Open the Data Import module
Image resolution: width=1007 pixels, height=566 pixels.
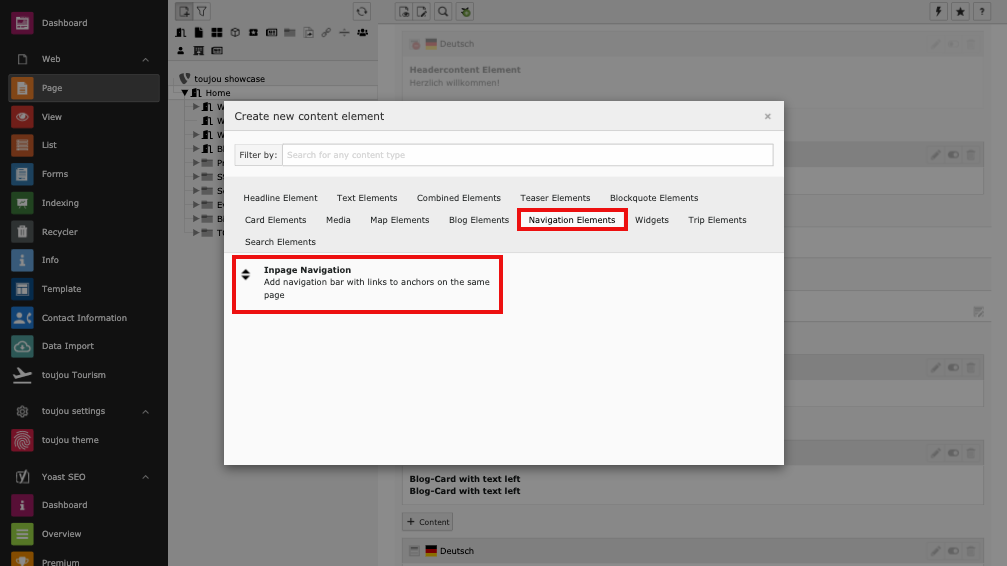click(x=67, y=346)
